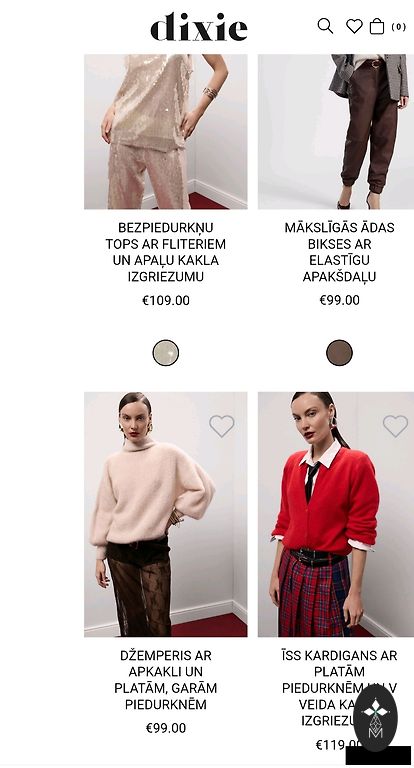Screen dimensions: 414x768
Task: Add pink sweater to wishlist heart
Action: point(221,426)
